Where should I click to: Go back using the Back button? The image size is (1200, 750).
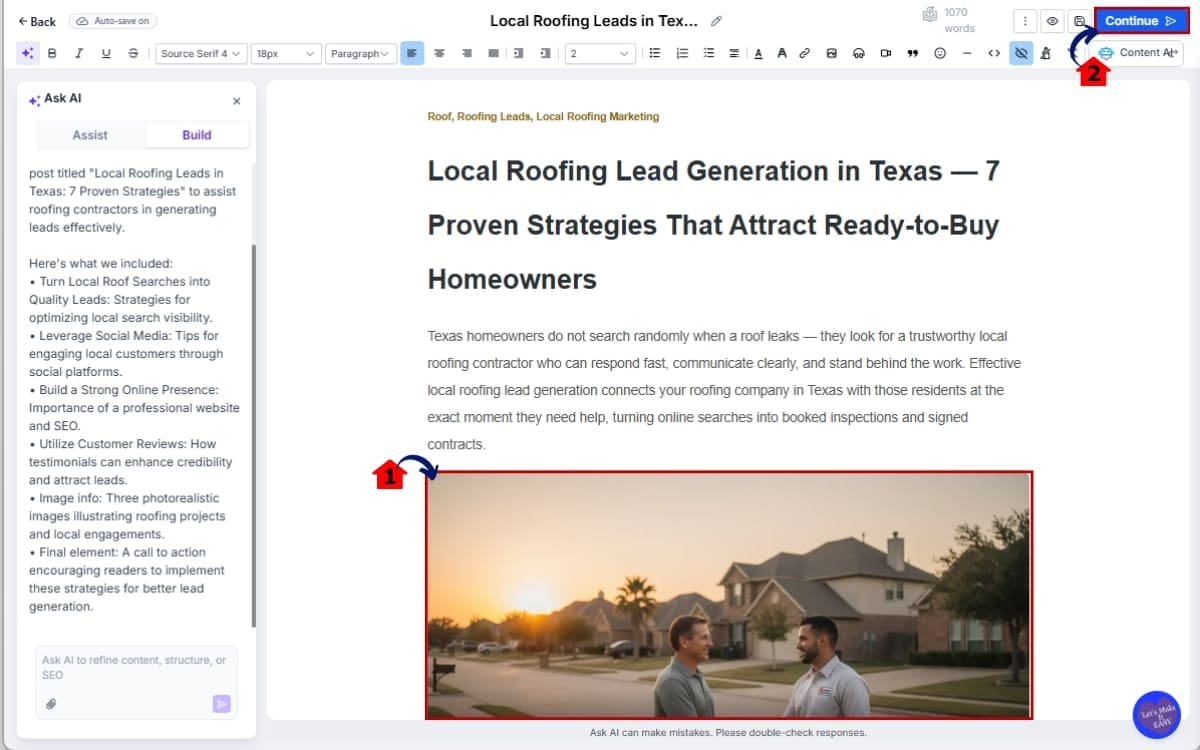(37, 21)
